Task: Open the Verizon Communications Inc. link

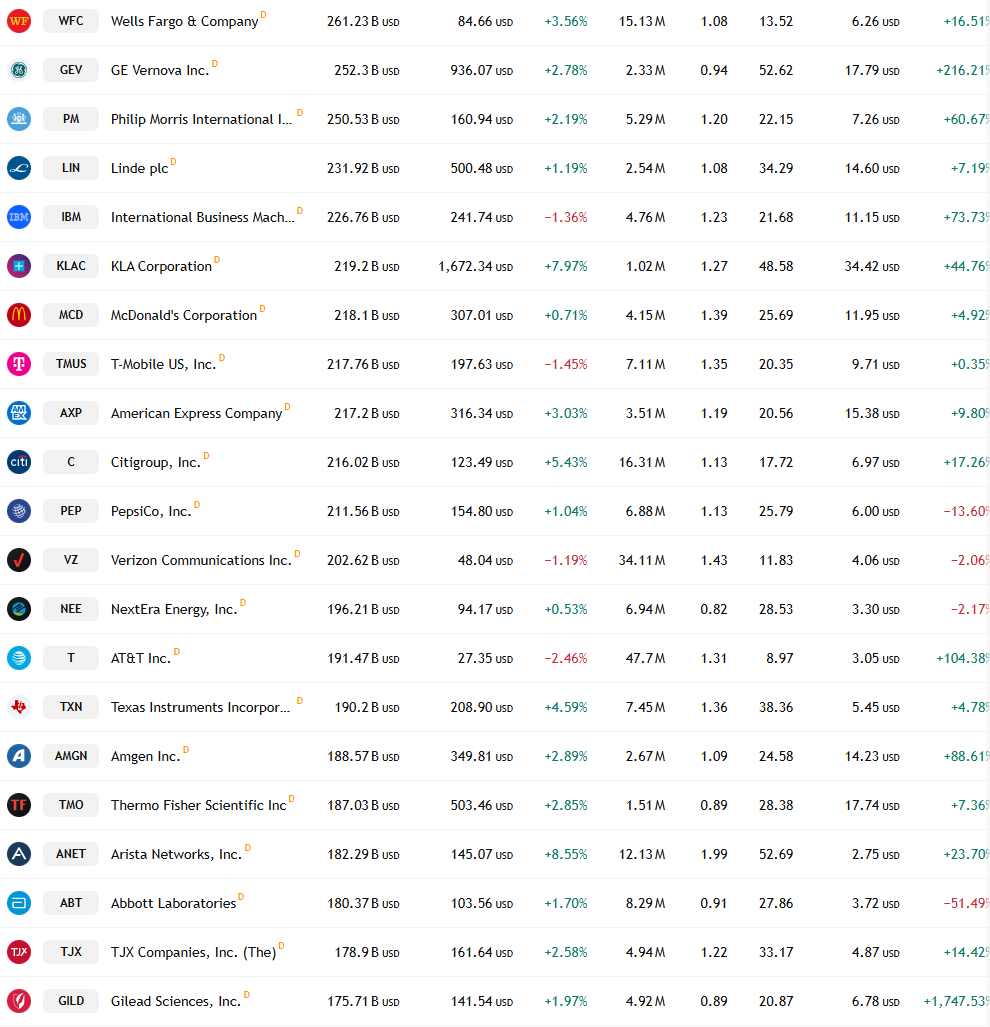Action: tap(201, 560)
